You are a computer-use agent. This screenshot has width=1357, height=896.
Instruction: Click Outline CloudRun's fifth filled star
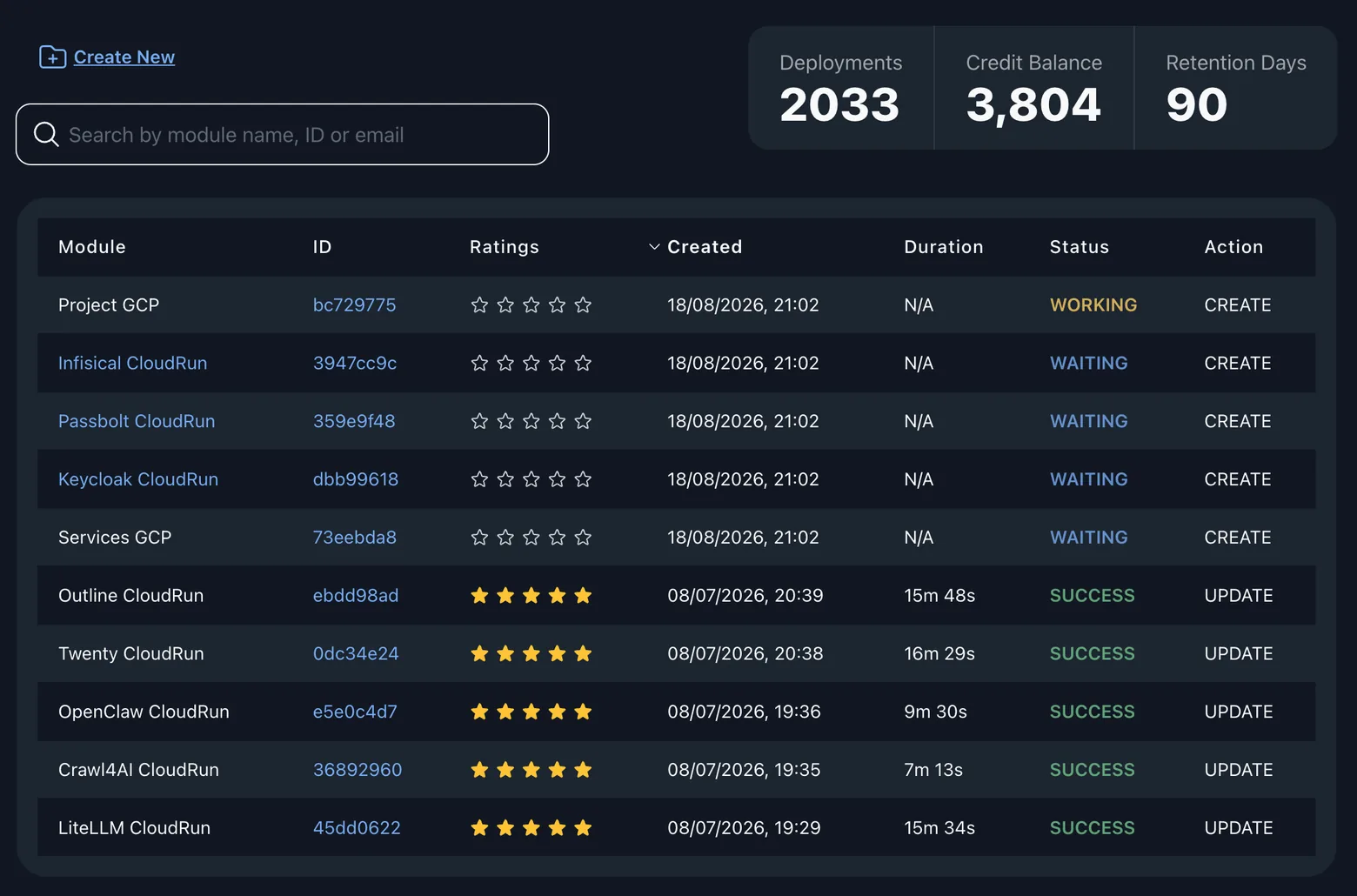[x=583, y=595]
